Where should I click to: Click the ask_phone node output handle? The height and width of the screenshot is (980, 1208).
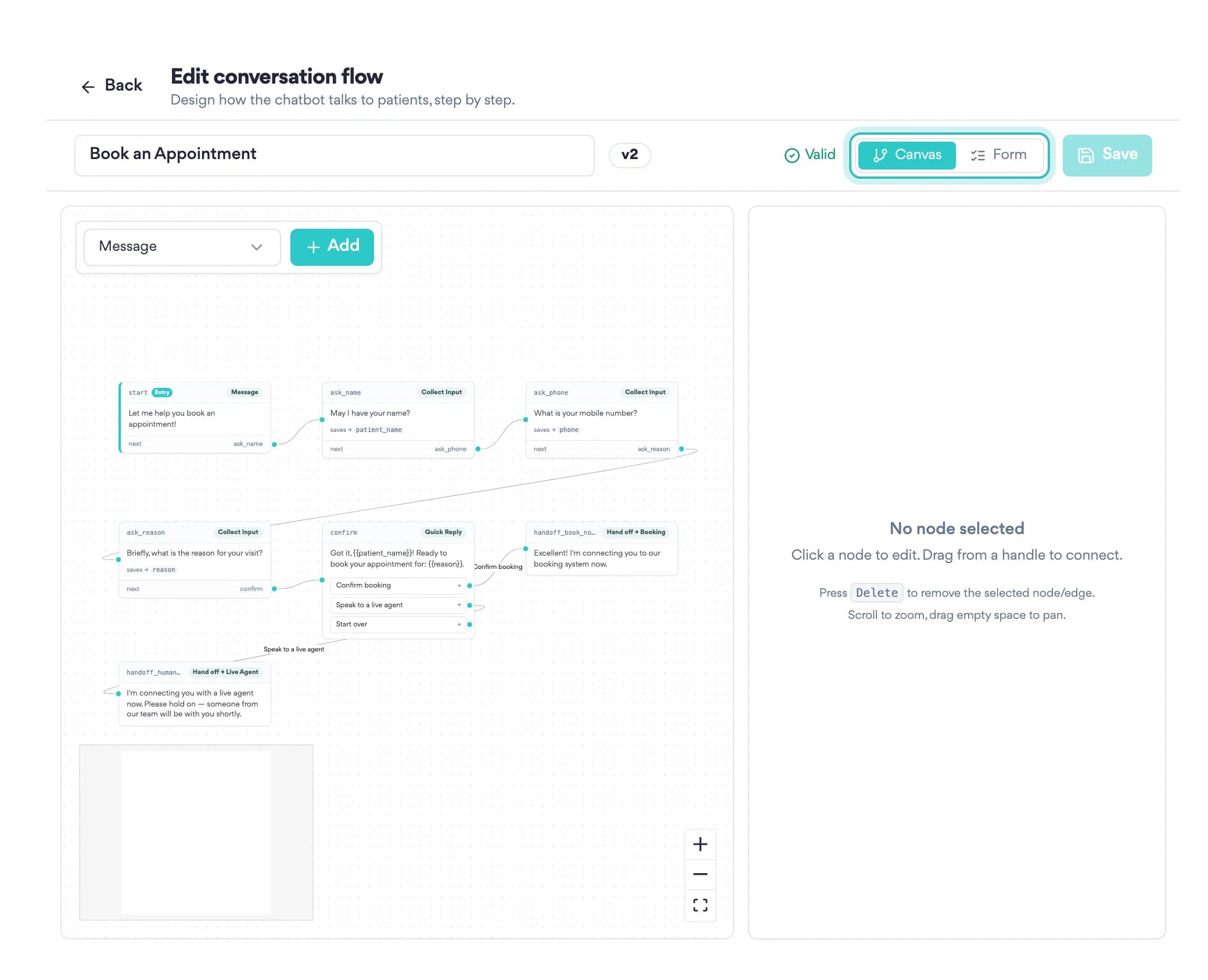(681, 449)
